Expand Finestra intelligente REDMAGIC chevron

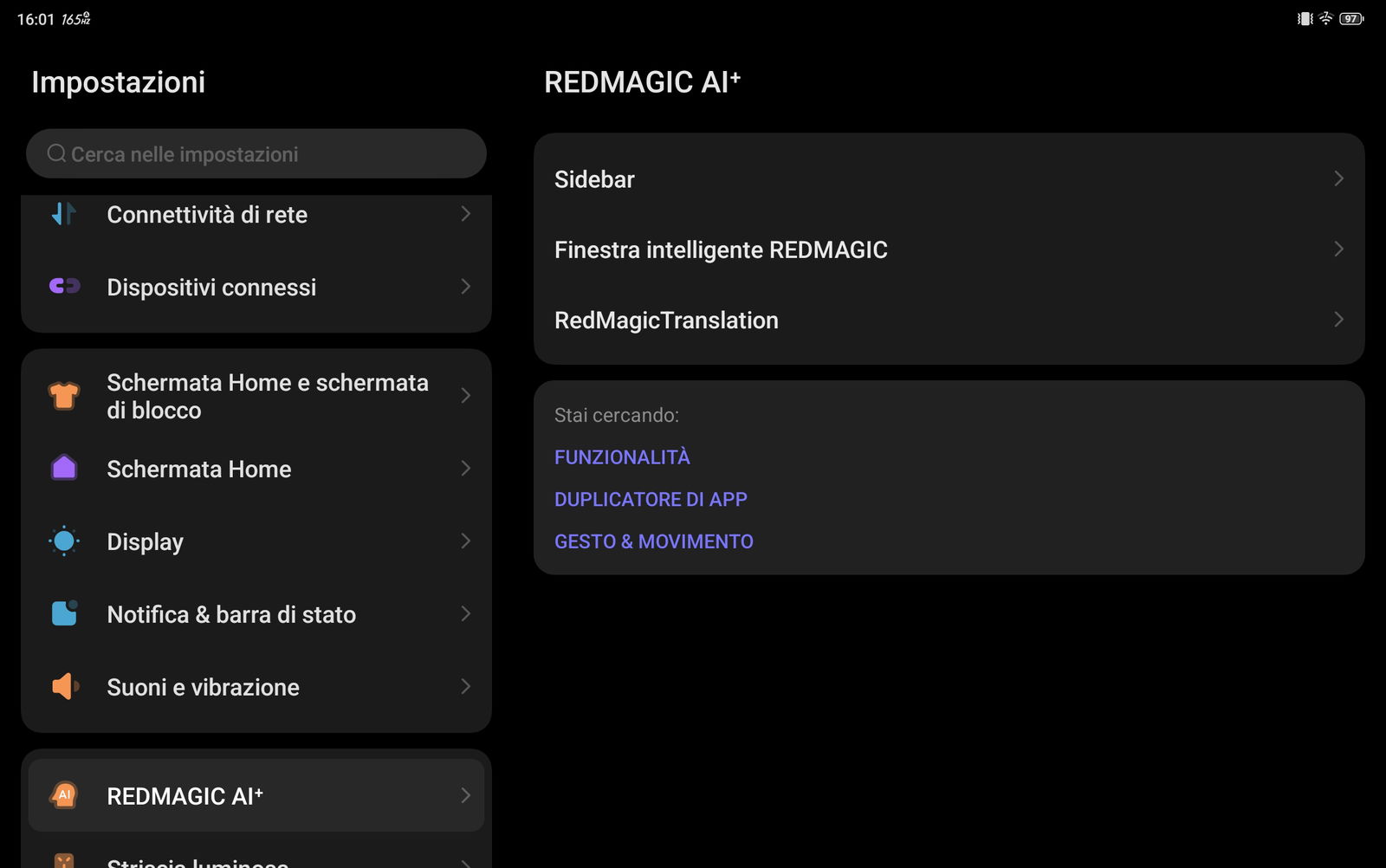[x=1338, y=249]
